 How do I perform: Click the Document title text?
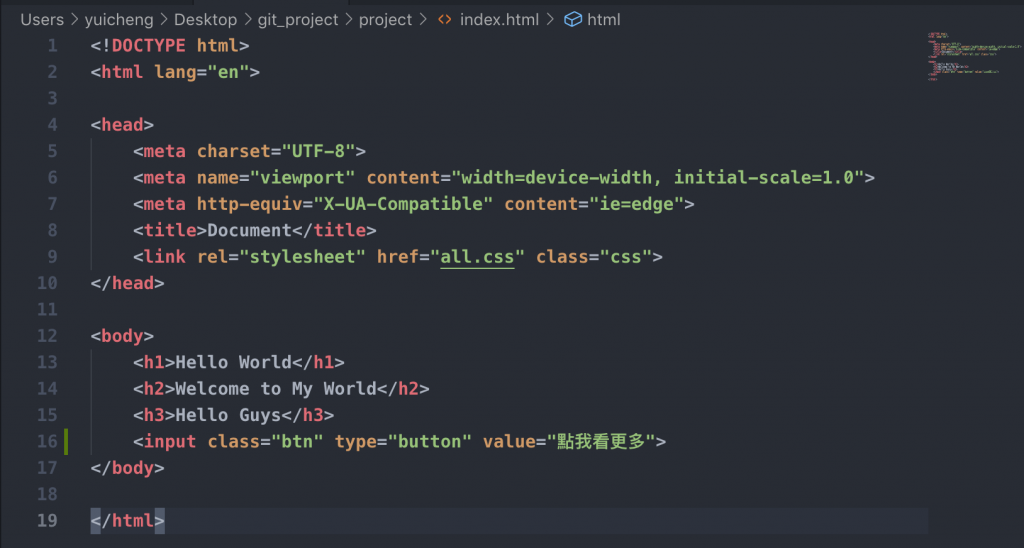point(249,230)
